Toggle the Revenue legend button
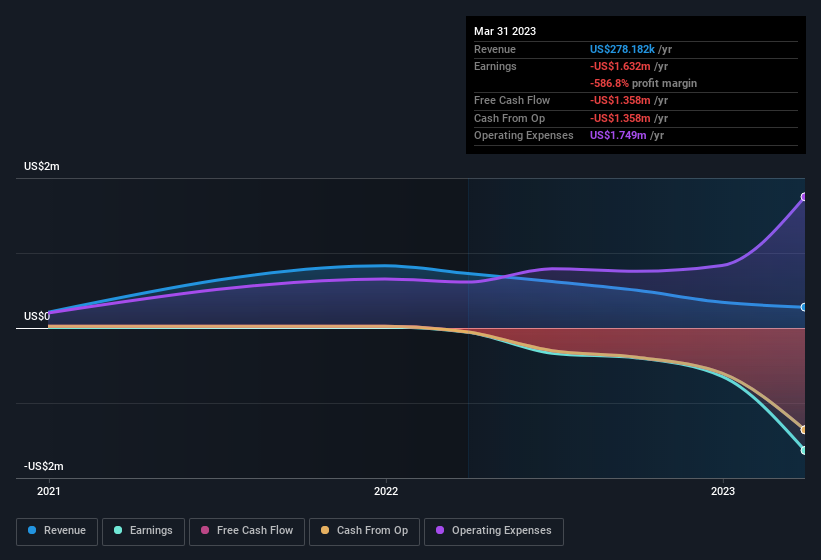The width and height of the screenshot is (821, 560). coord(57,531)
